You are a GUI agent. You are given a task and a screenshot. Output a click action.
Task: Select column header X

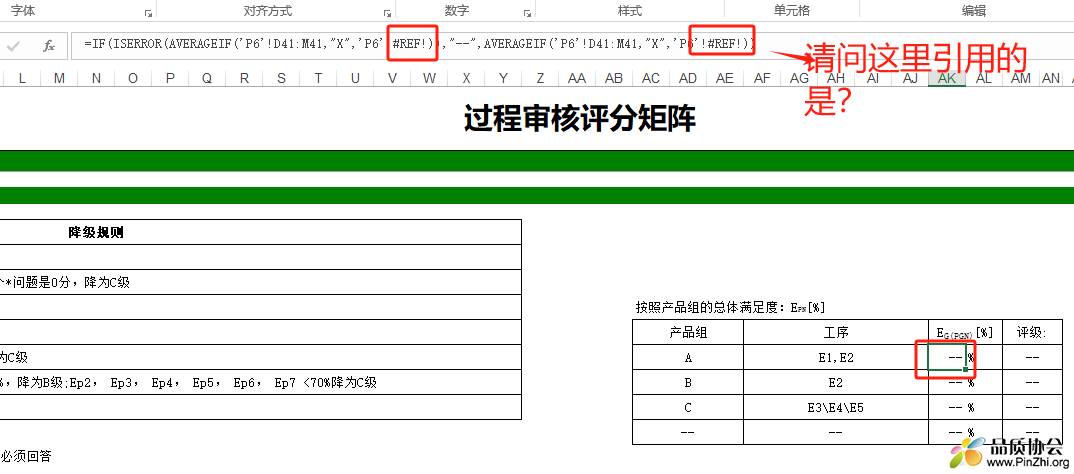click(466, 78)
